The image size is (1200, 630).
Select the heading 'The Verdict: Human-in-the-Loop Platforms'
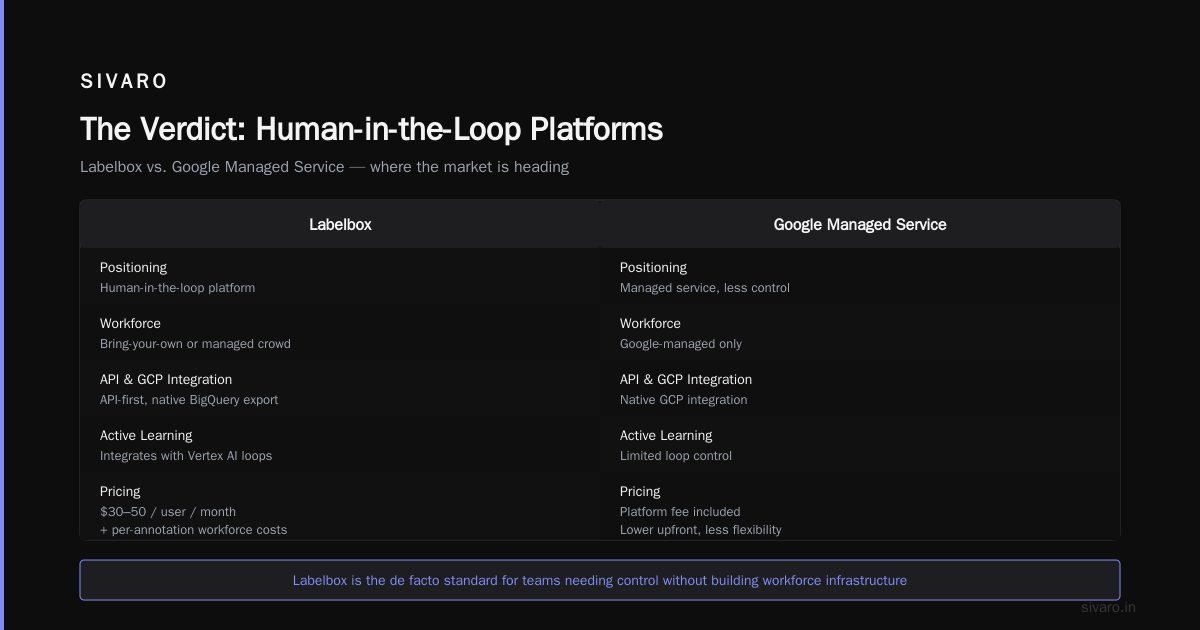pyautogui.click(x=371, y=129)
